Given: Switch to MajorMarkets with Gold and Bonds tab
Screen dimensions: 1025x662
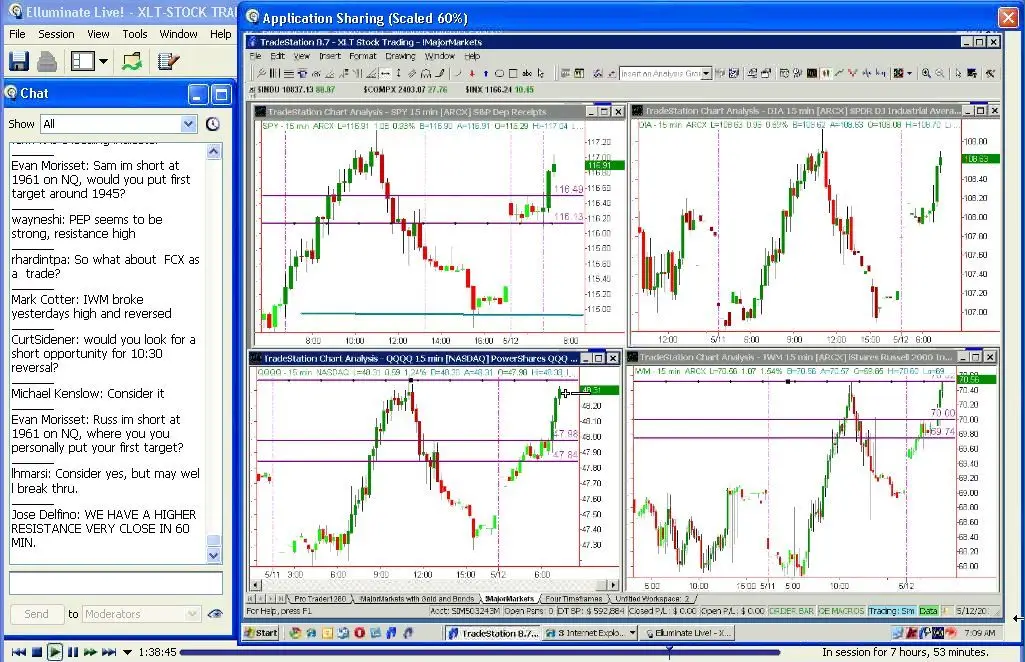Looking at the screenshot, I should [417, 599].
